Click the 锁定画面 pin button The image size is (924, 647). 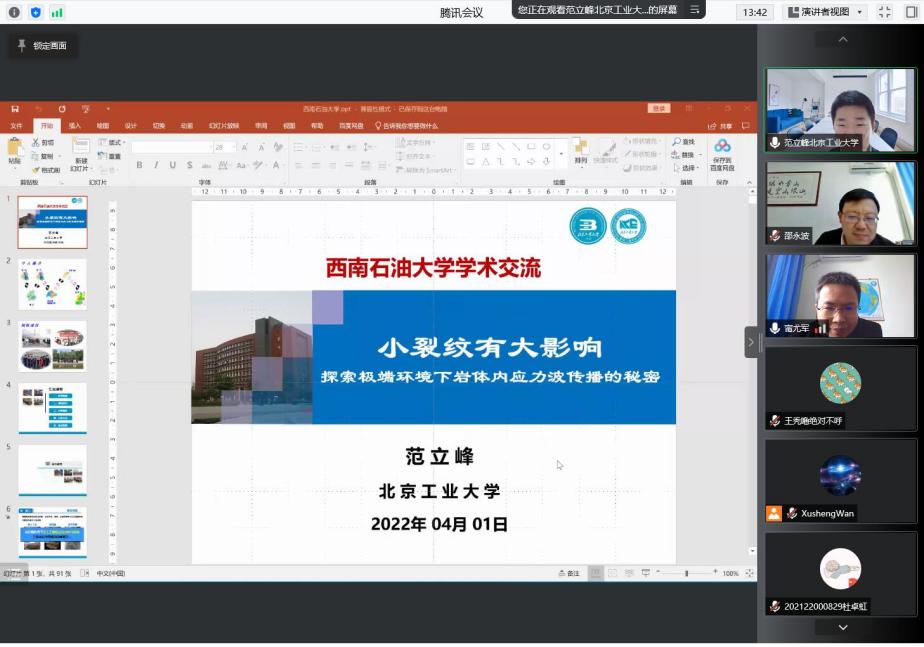[42, 45]
